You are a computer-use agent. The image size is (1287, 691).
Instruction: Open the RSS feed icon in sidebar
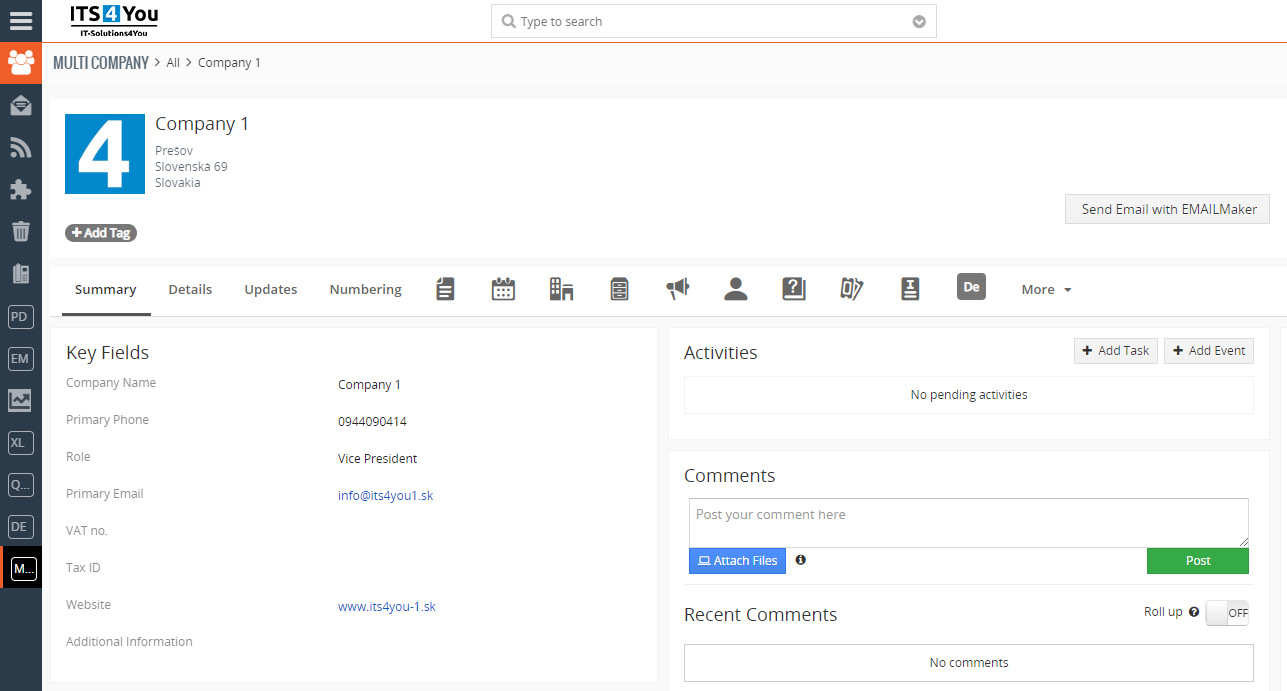click(x=20, y=148)
